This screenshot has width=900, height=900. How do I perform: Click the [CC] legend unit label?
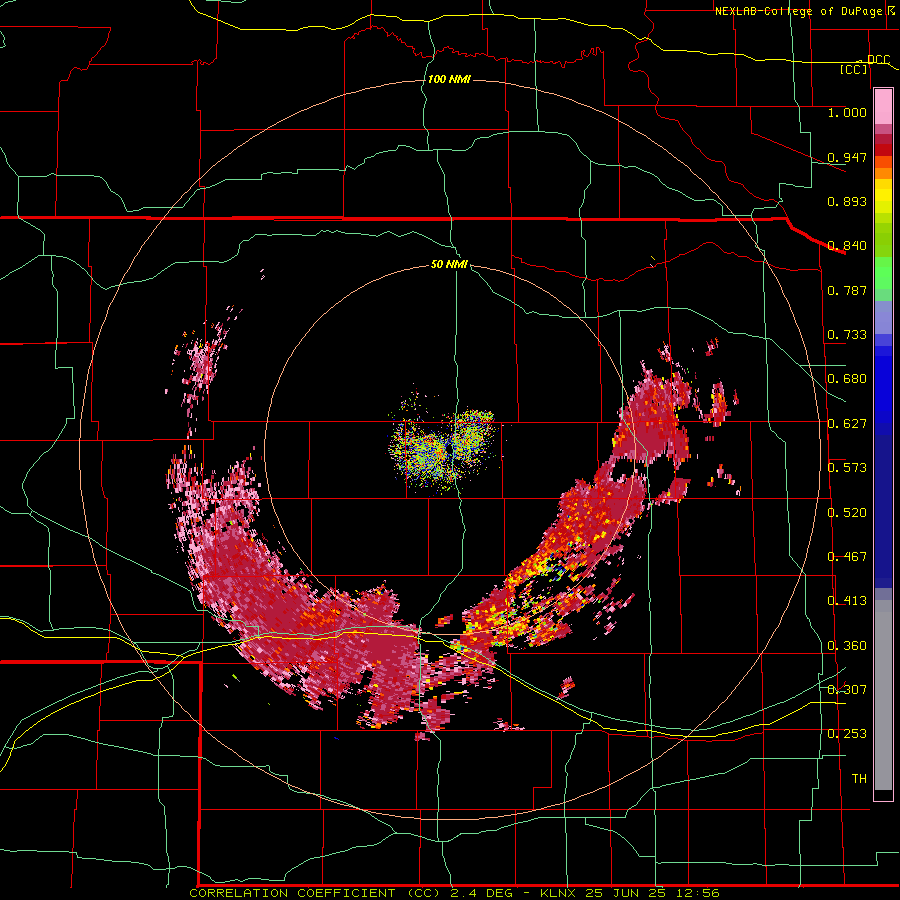click(854, 69)
